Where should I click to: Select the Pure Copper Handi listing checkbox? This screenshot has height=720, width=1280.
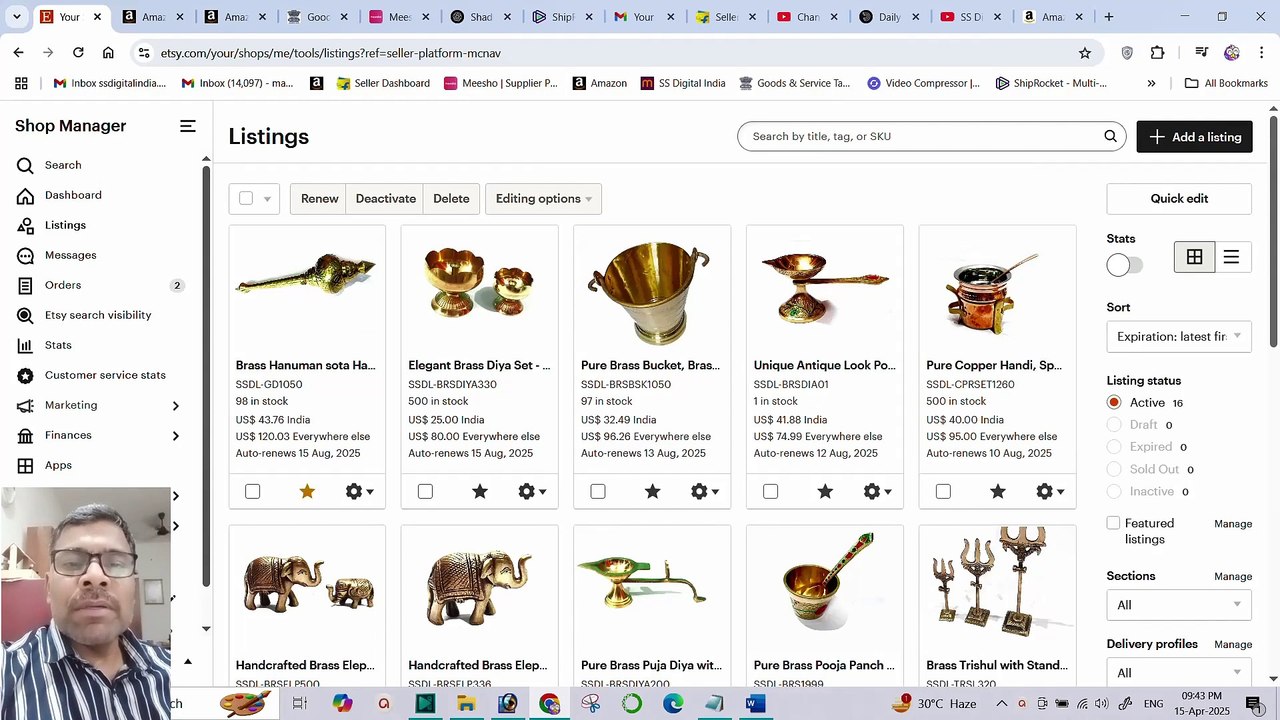(943, 492)
